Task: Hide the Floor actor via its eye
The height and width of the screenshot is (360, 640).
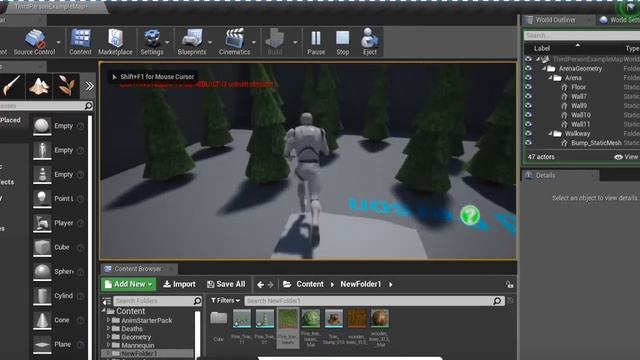Action: click(528, 87)
